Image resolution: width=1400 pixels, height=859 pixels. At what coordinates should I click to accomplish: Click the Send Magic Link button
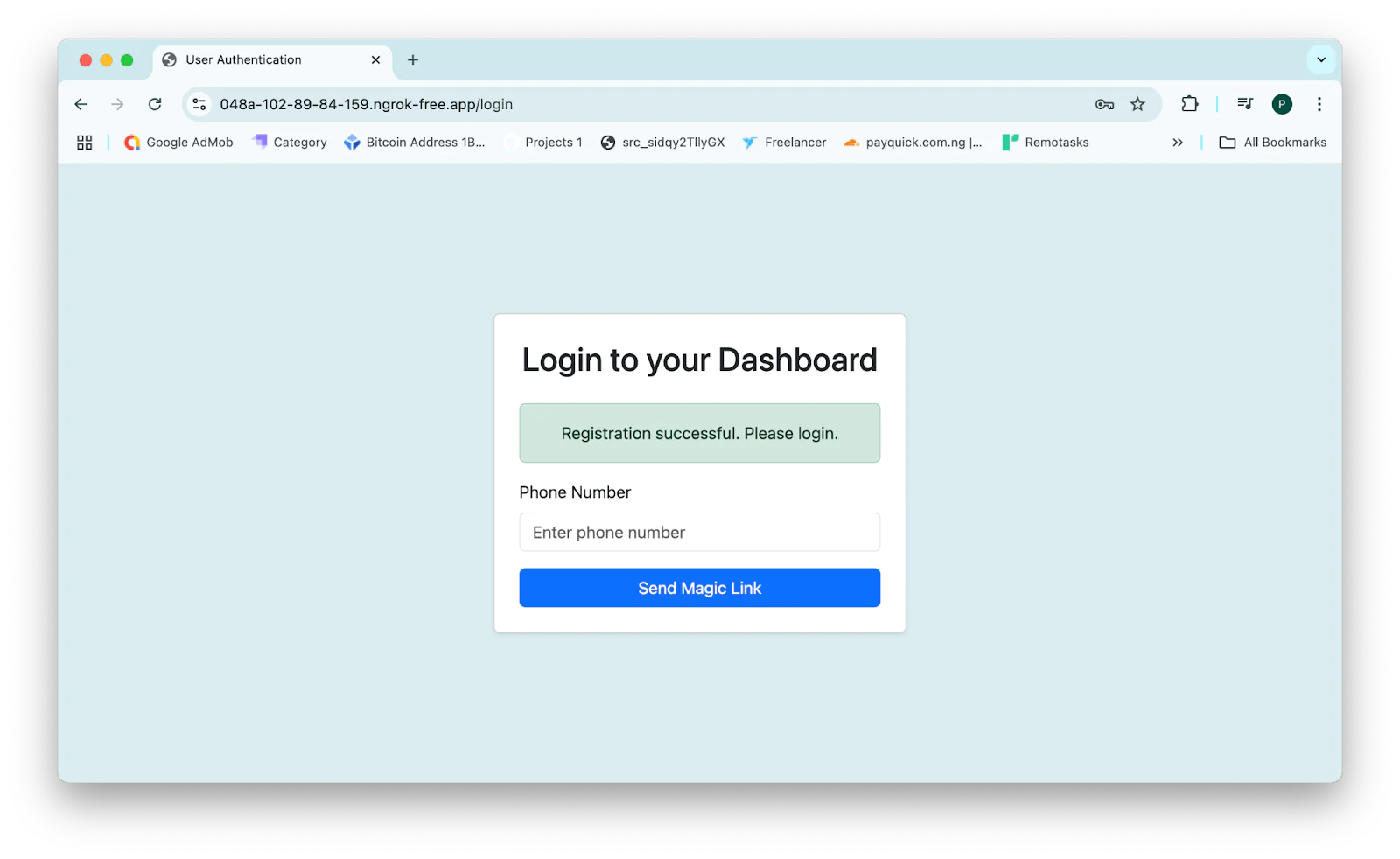click(699, 587)
